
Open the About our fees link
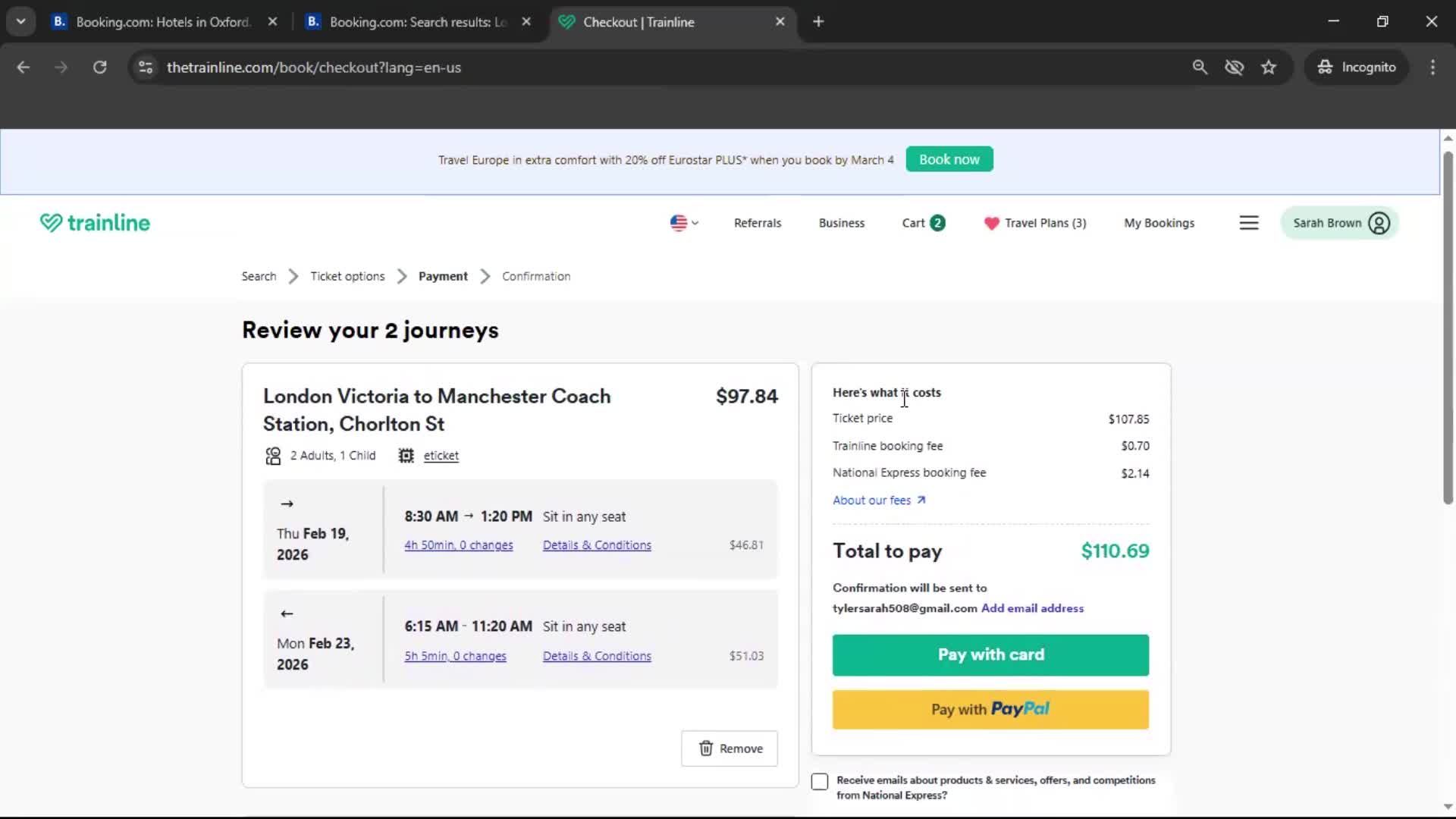[x=872, y=500]
